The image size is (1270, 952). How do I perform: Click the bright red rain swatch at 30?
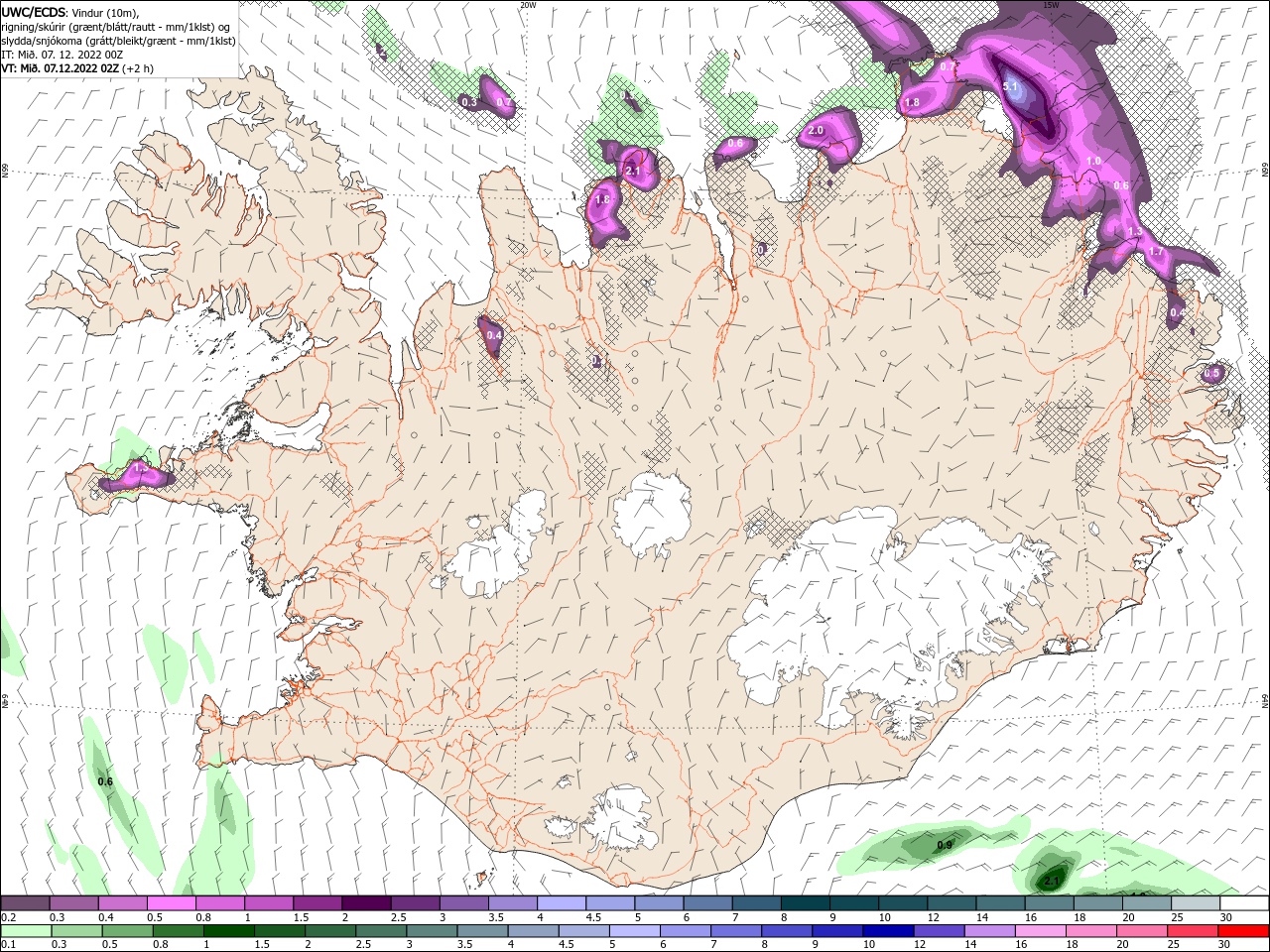coord(1242,931)
